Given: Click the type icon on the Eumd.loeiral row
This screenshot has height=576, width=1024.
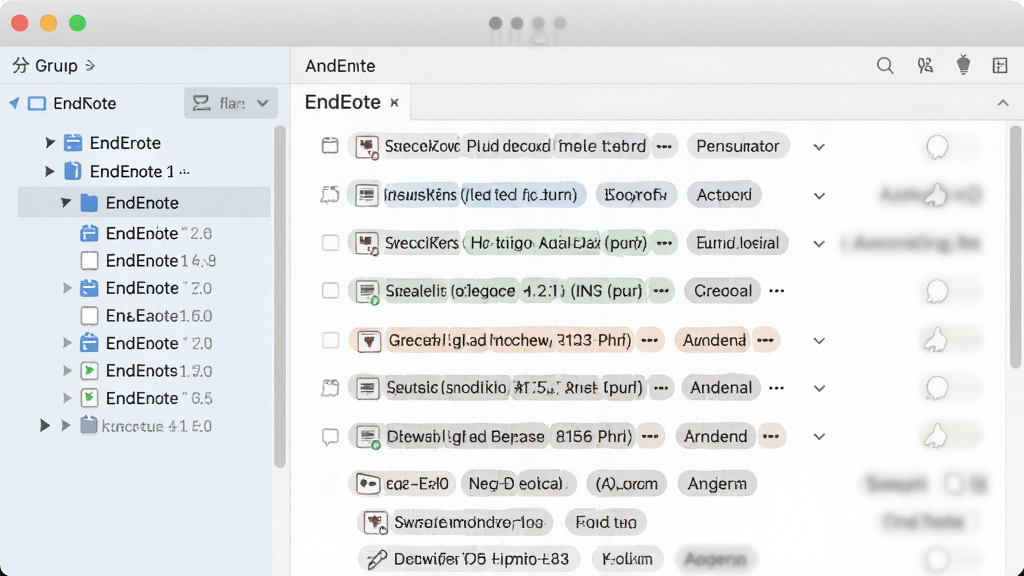Looking at the screenshot, I should pos(366,243).
